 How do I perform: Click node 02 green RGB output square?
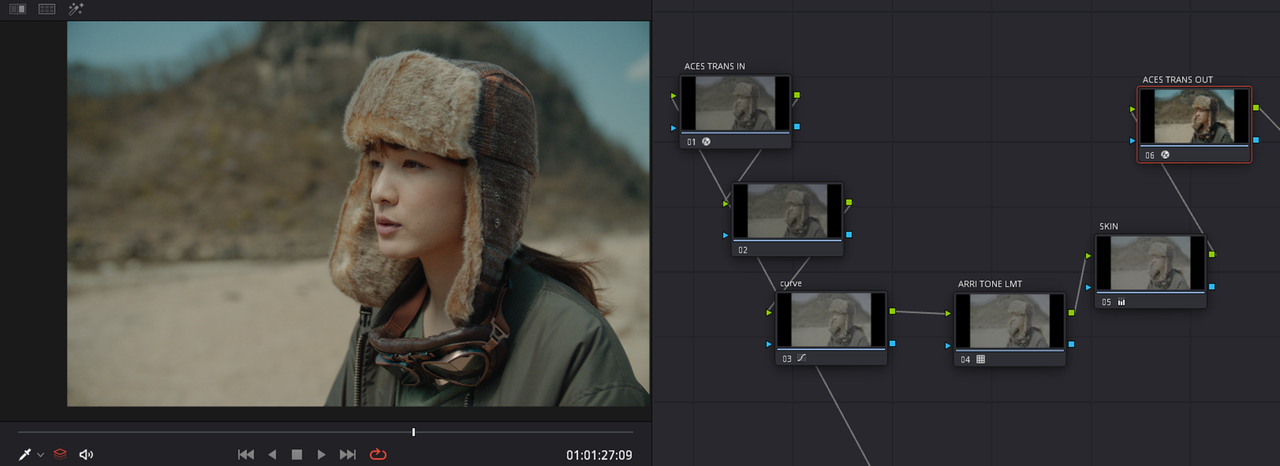pyautogui.click(x=848, y=203)
